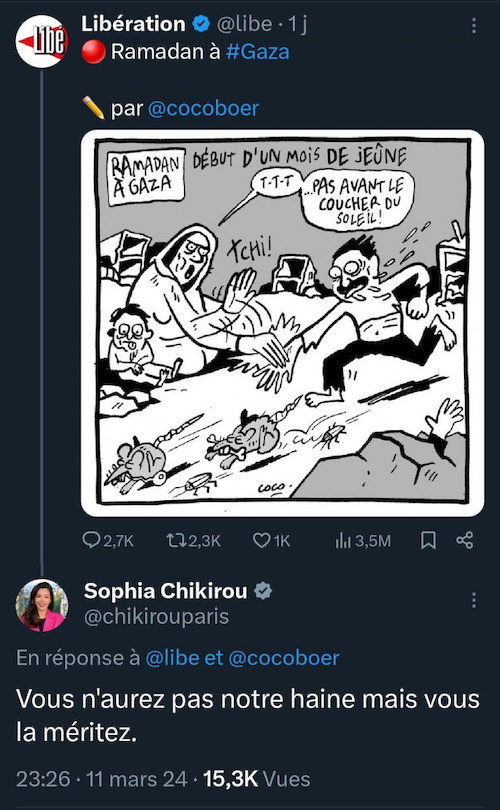View analytics showing 3,5M impressions

coord(363,541)
